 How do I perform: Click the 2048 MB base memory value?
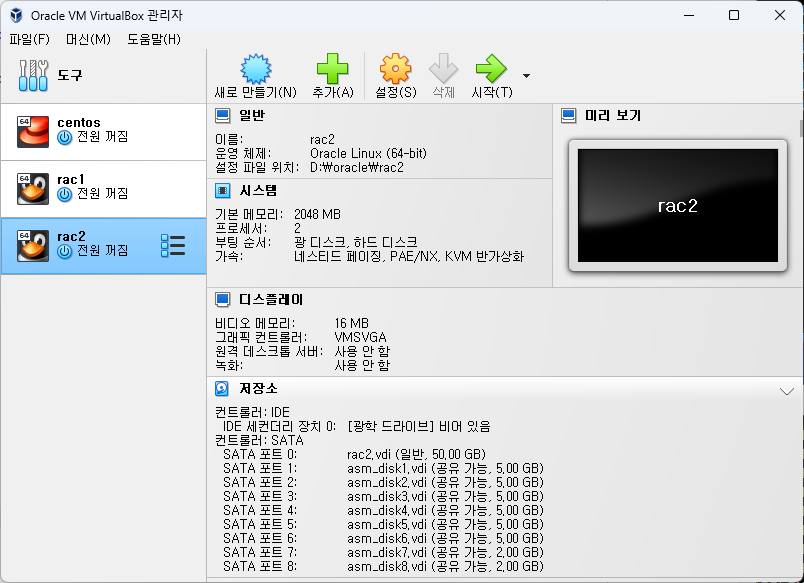(x=317, y=214)
